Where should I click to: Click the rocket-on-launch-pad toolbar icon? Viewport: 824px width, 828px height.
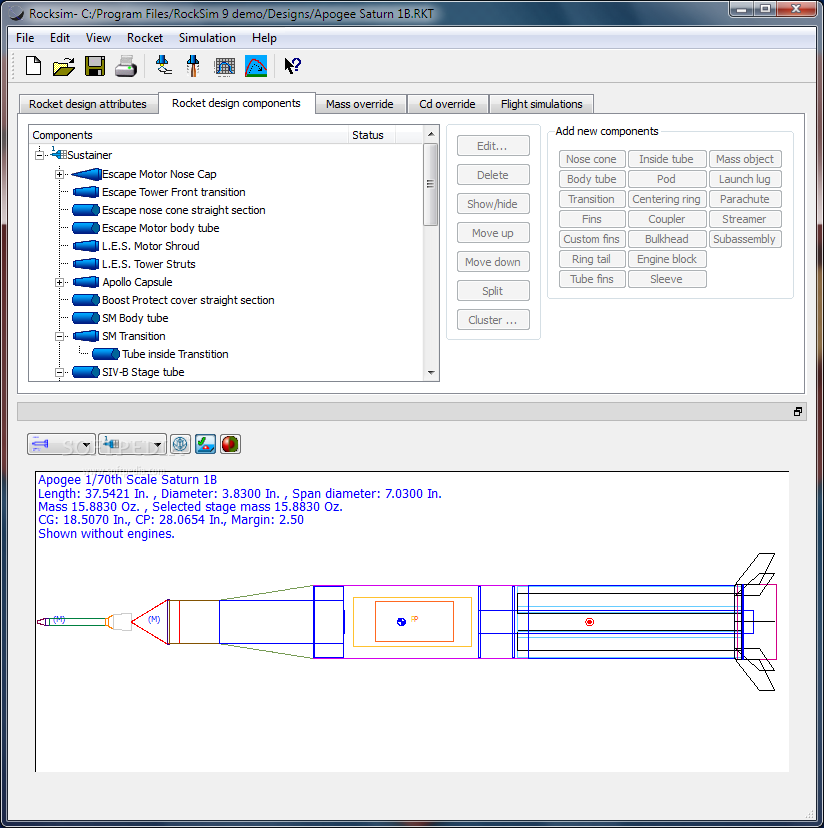tap(163, 66)
